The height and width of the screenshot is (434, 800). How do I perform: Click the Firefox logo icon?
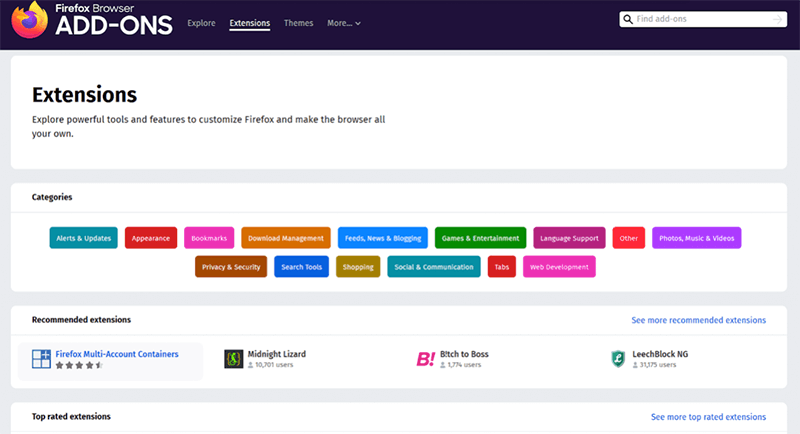click(x=30, y=20)
